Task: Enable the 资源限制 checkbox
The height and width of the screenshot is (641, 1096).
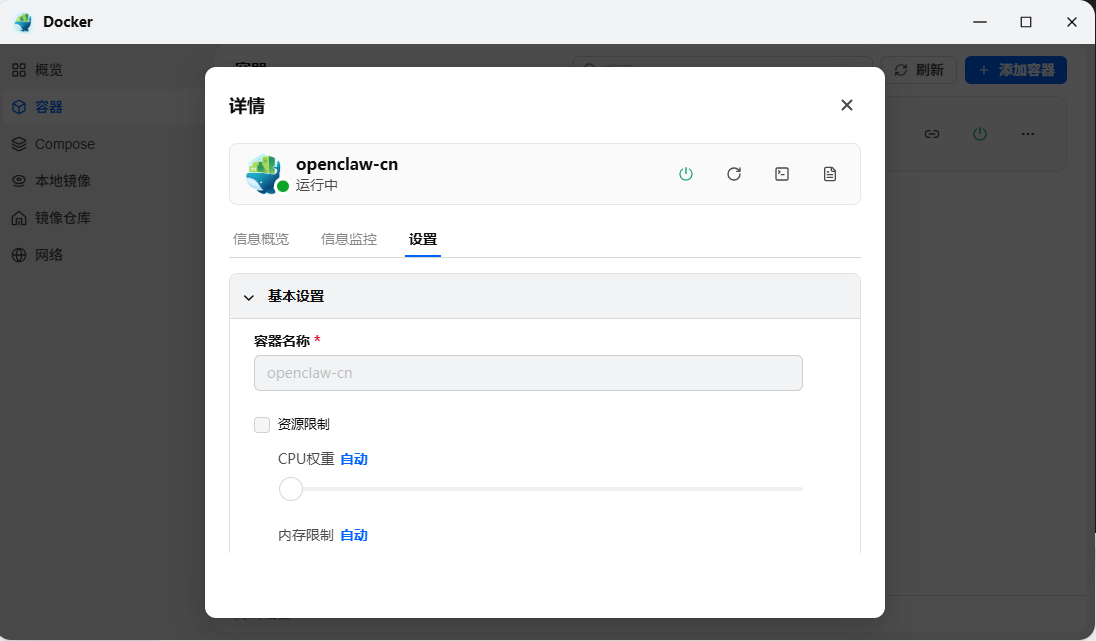Action: click(x=261, y=424)
